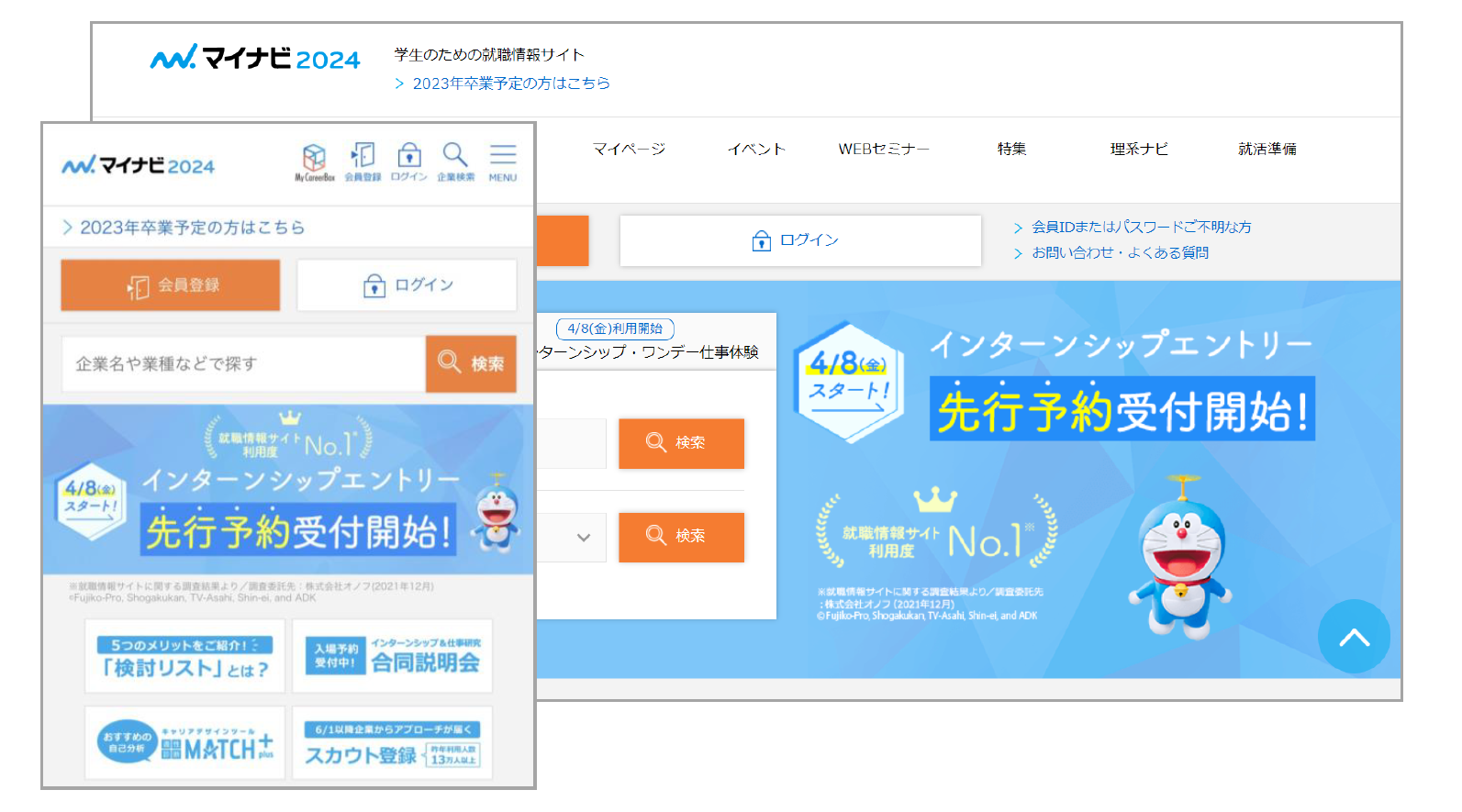Viewport: 1462px width, 812px height.
Task: Click the 4/8(金)利用開始 label above the tab
Action: pyautogui.click(x=615, y=328)
